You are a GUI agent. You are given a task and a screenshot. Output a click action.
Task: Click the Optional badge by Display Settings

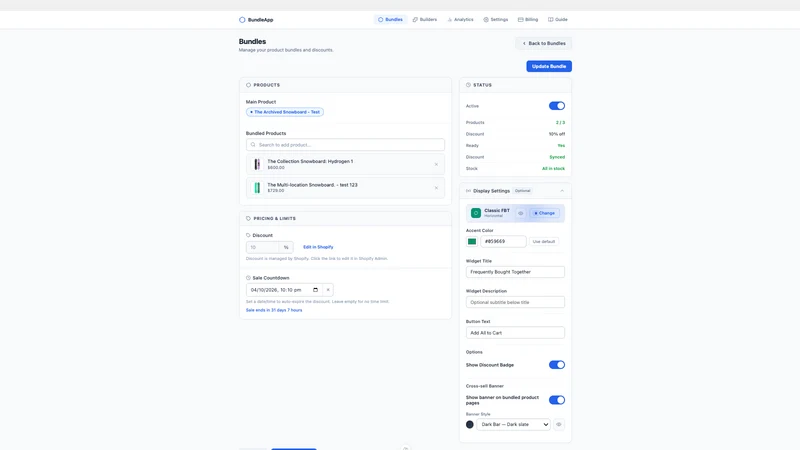point(522,191)
